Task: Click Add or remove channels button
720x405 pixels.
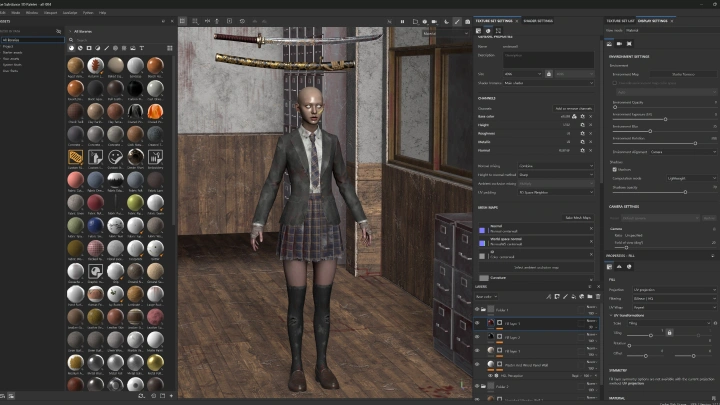Action: click(573, 108)
